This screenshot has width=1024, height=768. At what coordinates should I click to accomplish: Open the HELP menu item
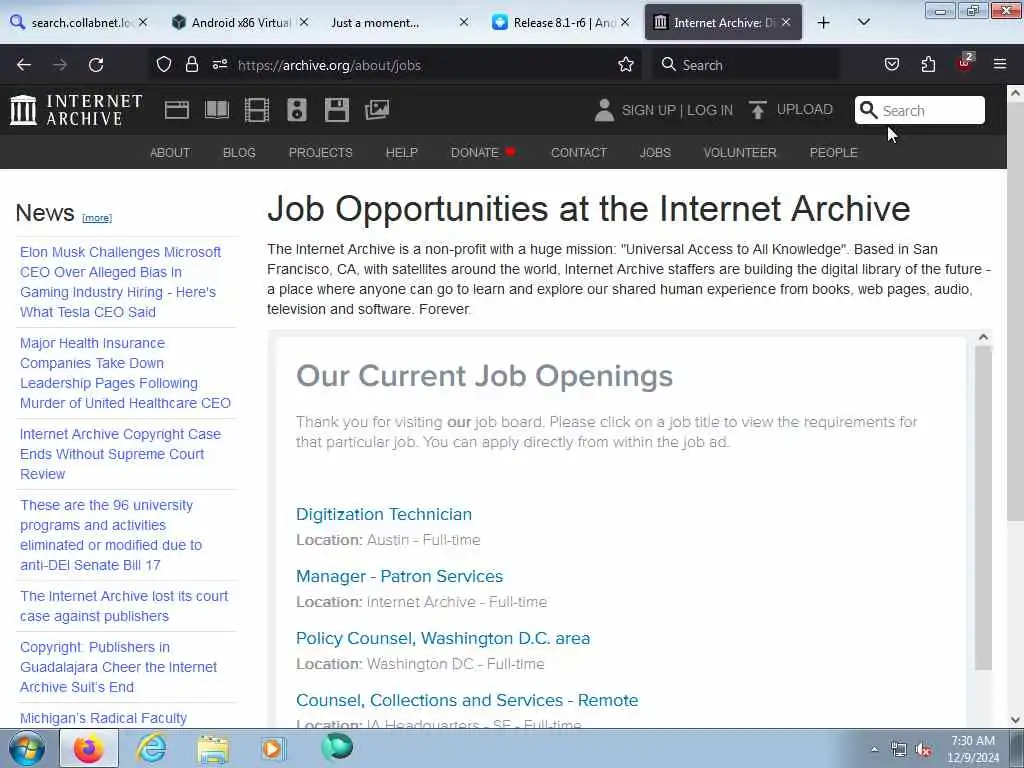pyautogui.click(x=402, y=152)
